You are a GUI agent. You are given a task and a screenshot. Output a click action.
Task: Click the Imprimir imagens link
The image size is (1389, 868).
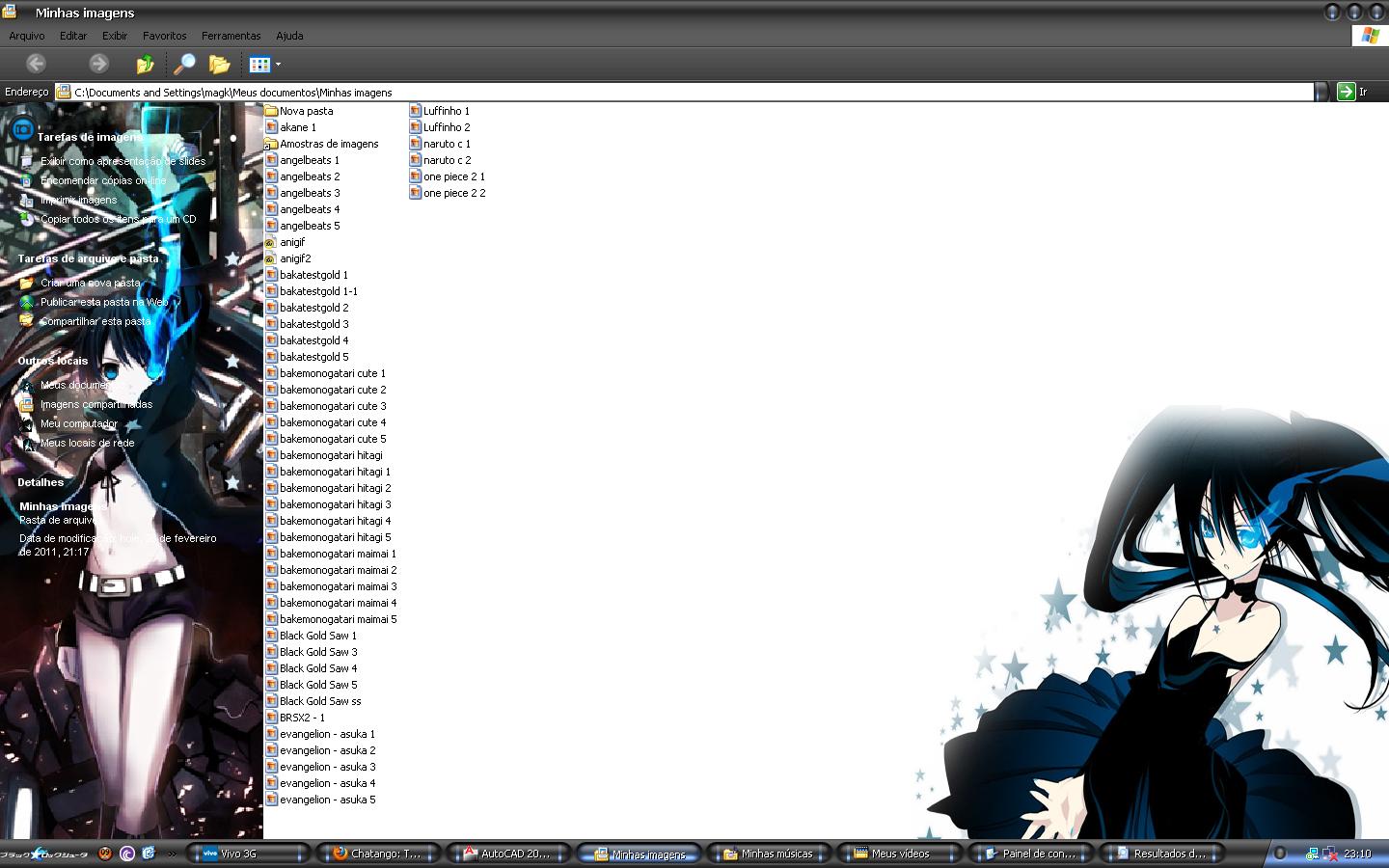point(78,200)
